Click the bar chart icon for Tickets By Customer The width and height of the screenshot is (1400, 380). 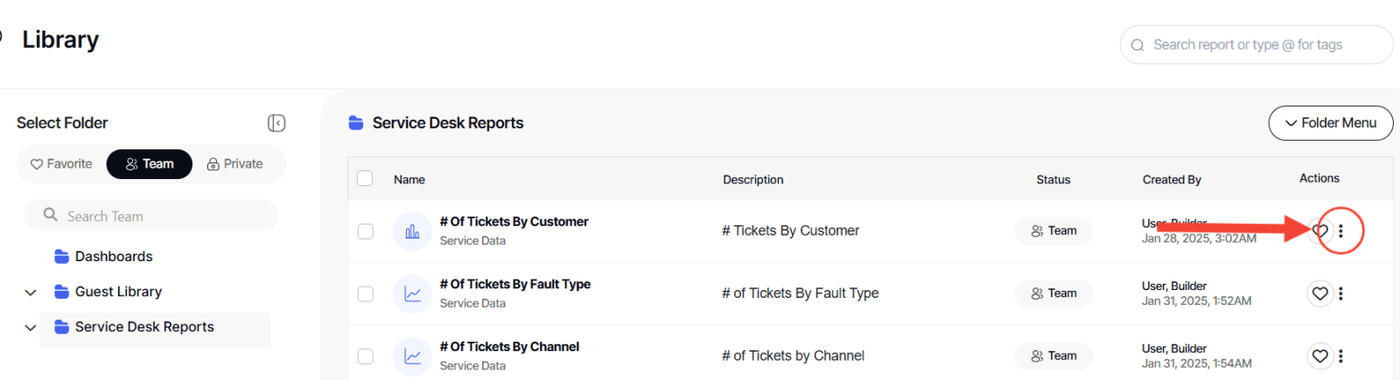click(x=412, y=232)
